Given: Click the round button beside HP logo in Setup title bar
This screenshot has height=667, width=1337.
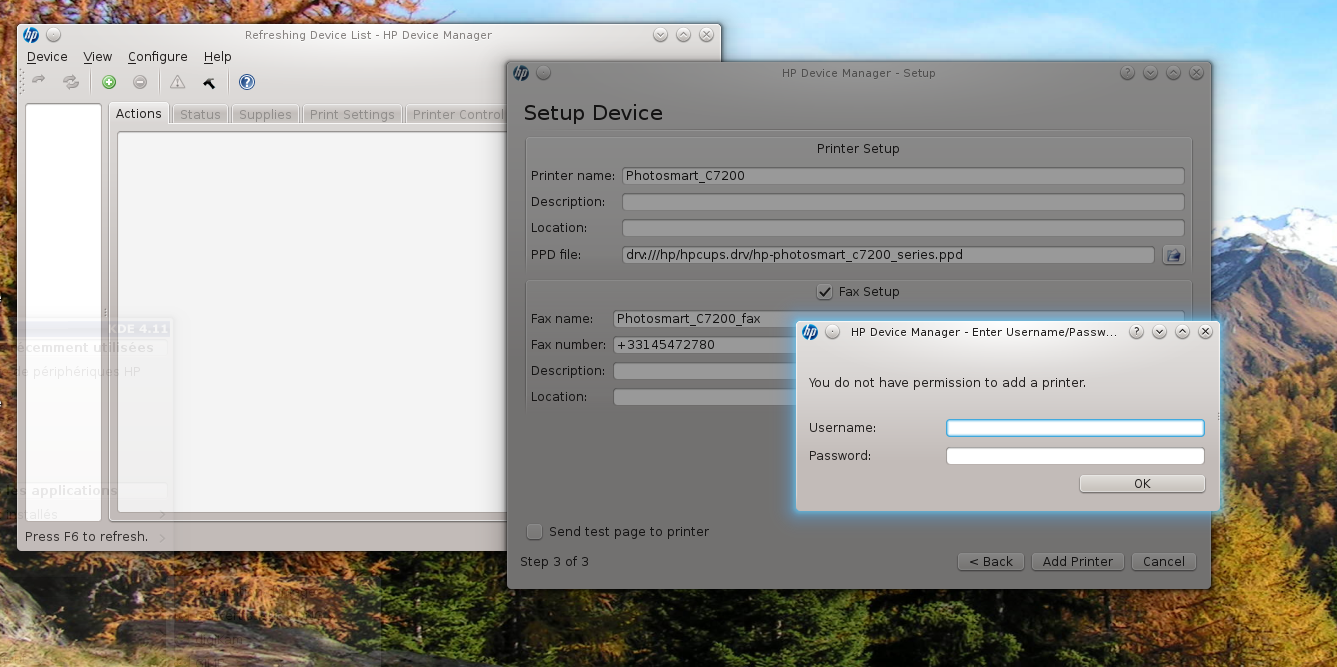Looking at the screenshot, I should (543, 73).
